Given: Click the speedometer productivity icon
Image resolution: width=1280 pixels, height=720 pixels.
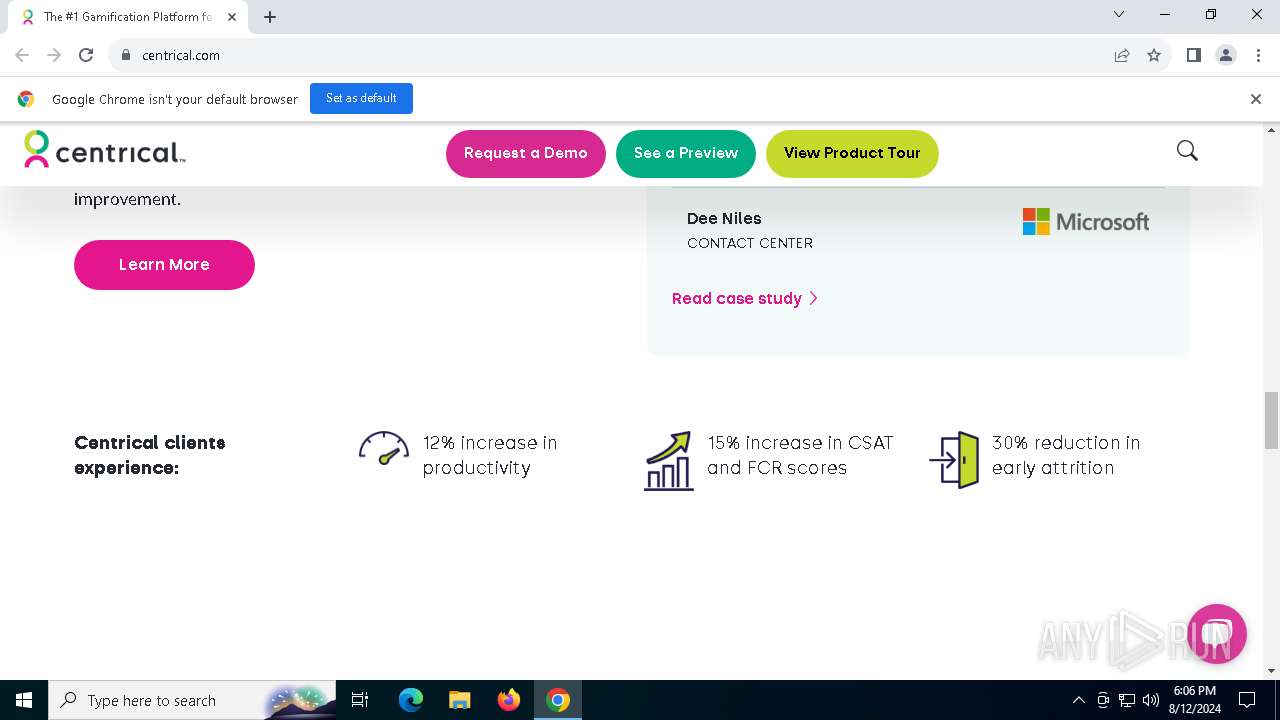Looking at the screenshot, I should [x=384, y=448].
